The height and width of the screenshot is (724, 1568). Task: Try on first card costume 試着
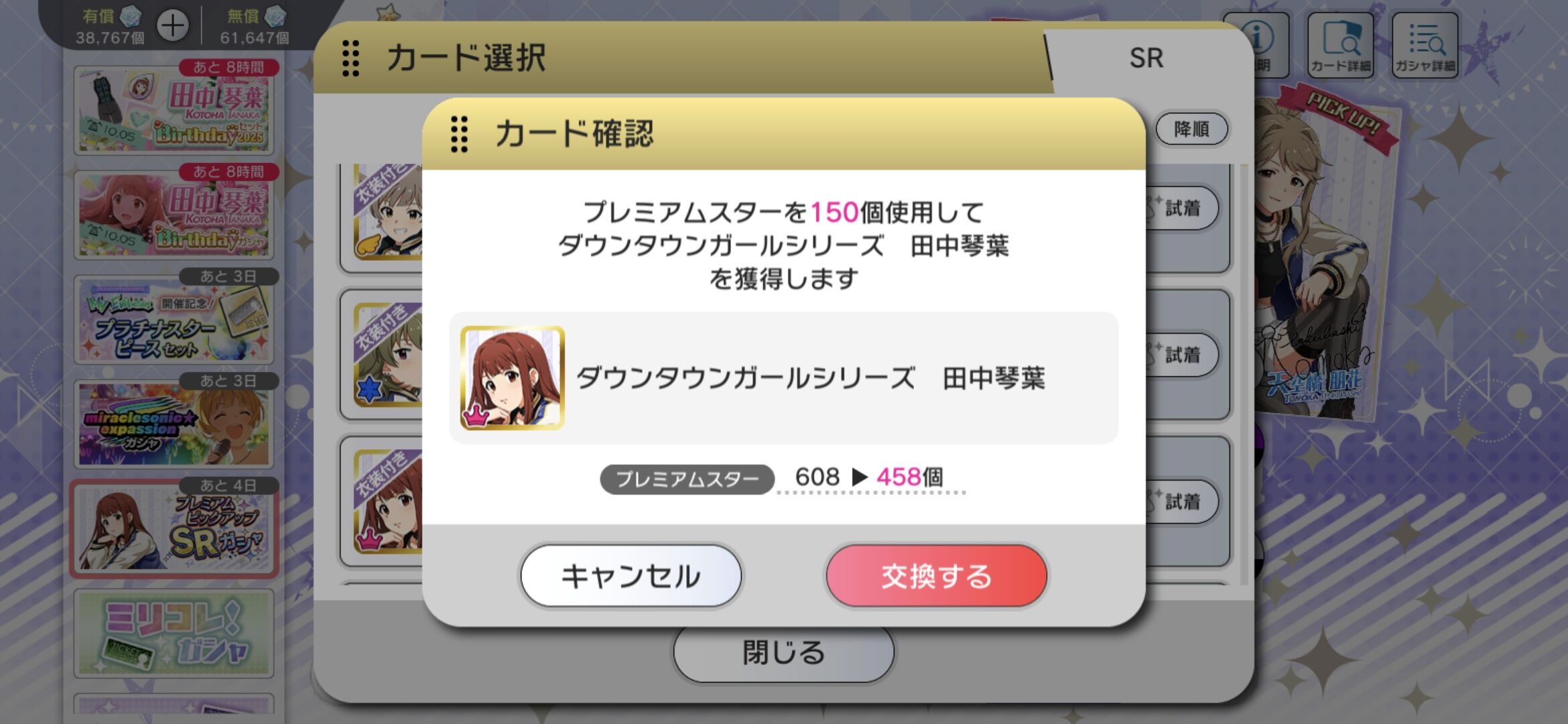pos(1181,208)
